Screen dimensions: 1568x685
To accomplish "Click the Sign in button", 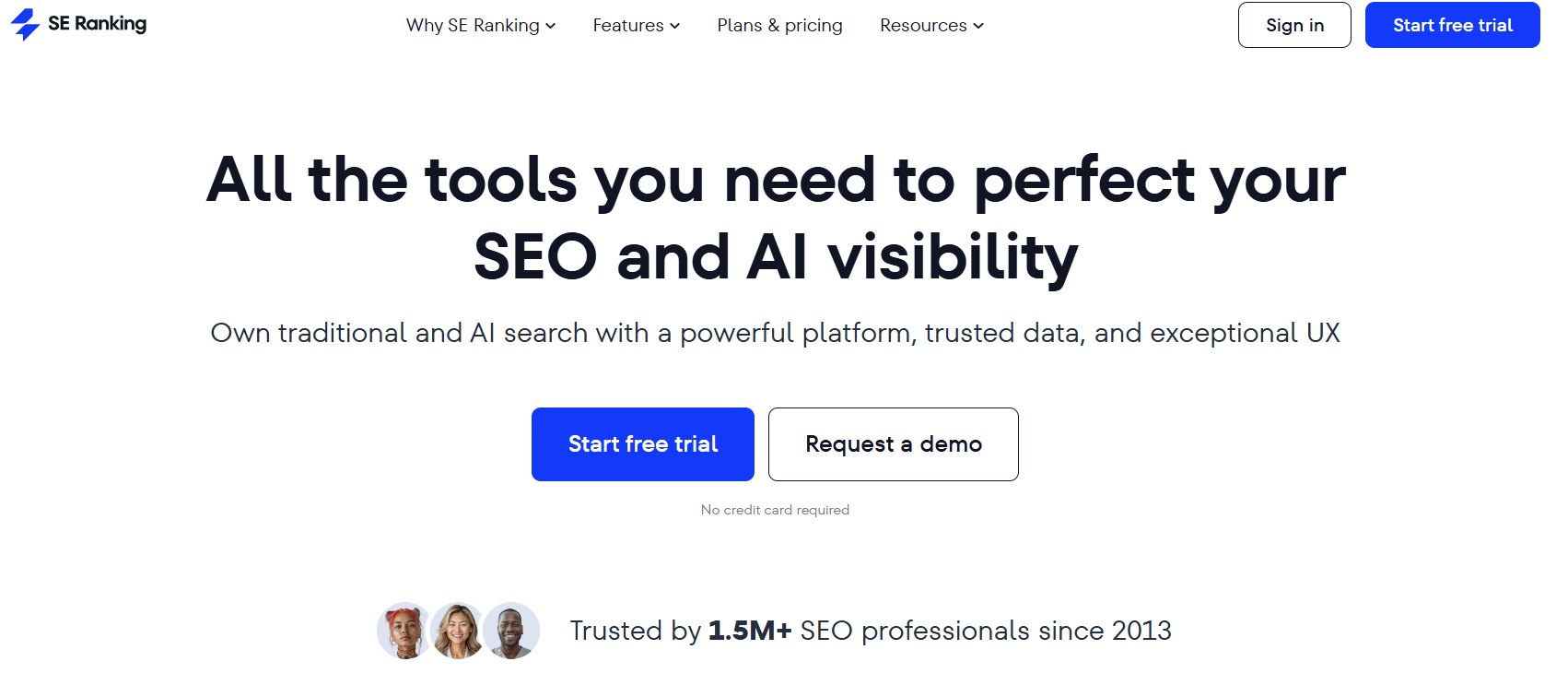I will tap(1293, 25).
